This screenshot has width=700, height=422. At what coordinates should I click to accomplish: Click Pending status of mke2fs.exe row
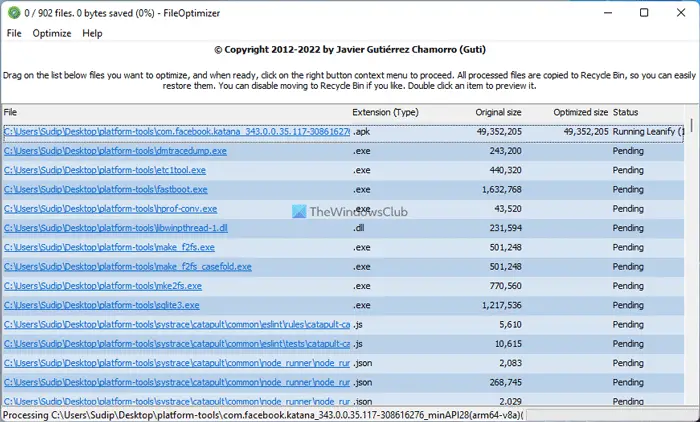pyautogui.click(x=628, y=286)
